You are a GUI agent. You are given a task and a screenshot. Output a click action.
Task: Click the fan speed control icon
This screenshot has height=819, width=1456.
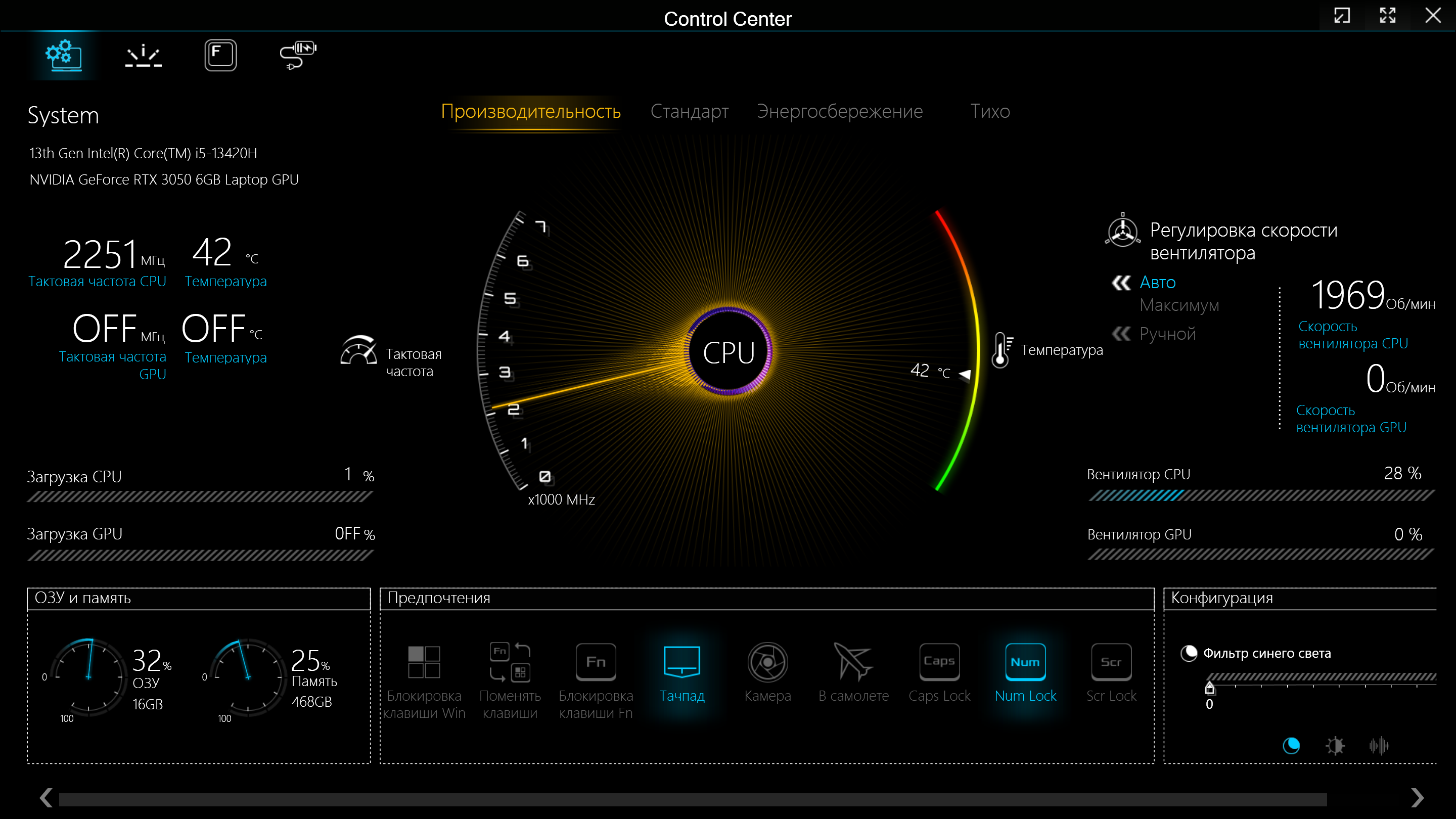1122,231
